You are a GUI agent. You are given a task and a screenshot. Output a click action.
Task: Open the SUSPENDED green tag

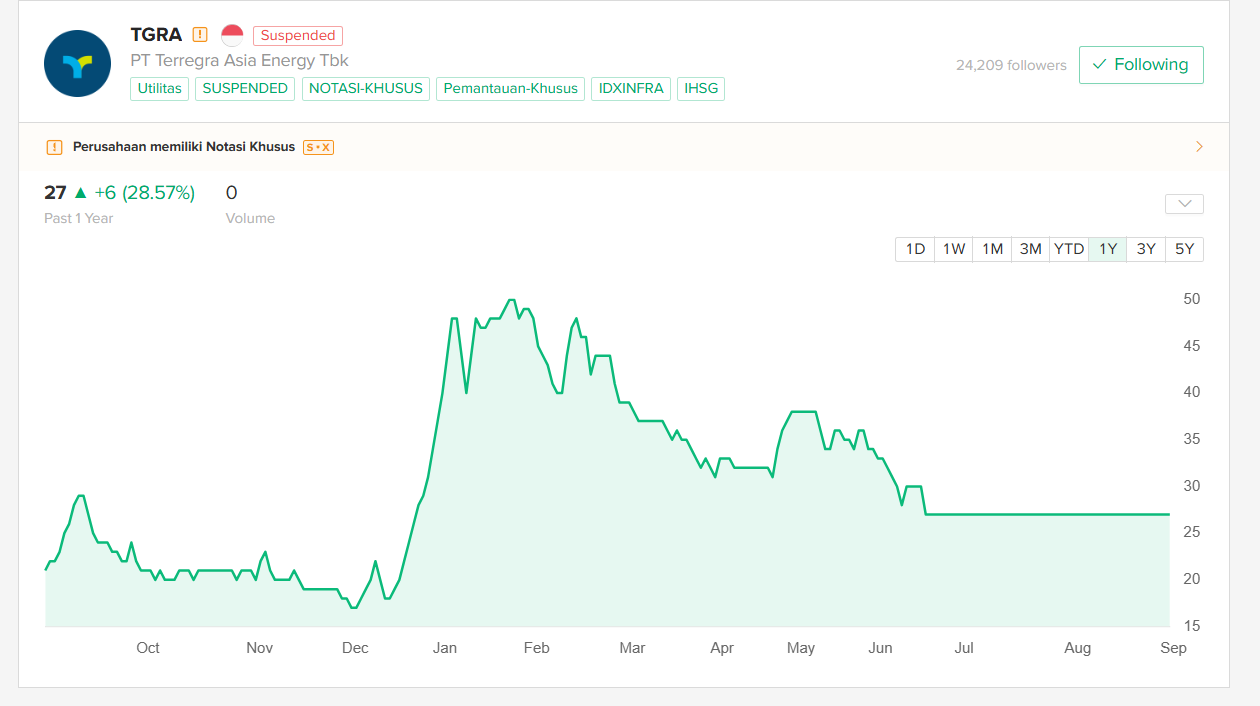click(x=245, y=89)
